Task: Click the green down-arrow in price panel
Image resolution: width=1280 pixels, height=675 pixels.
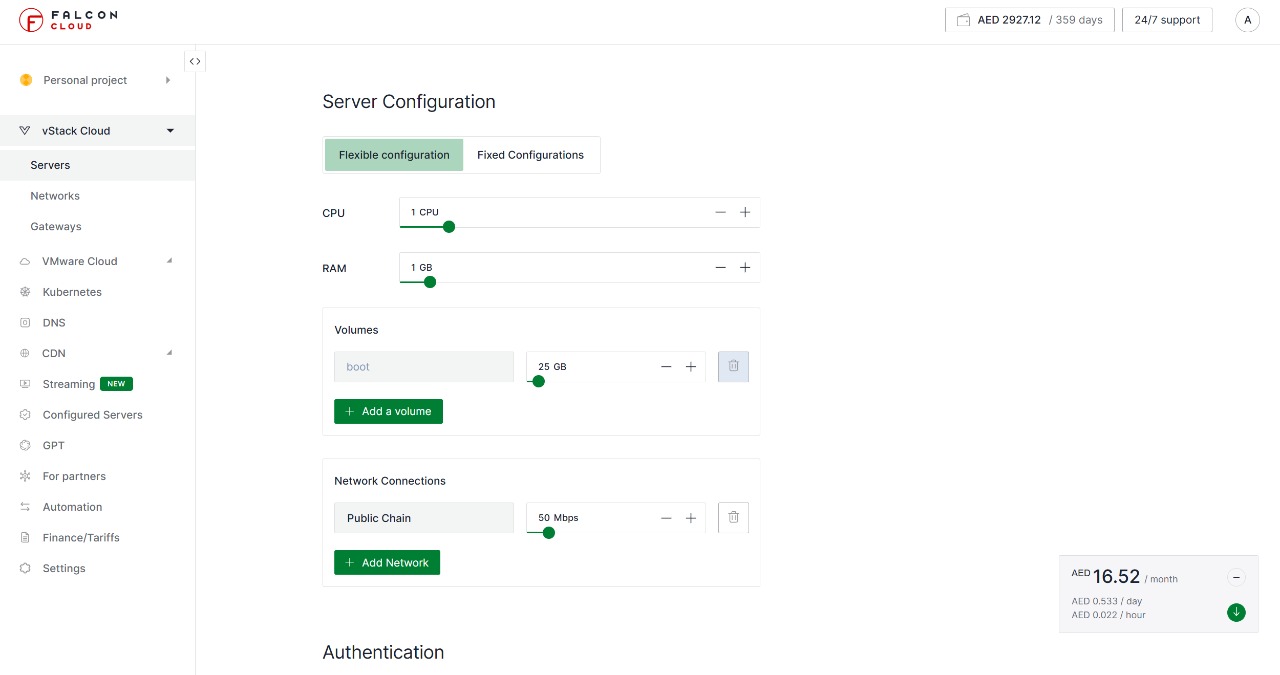Action: click(x=1236, y=612)
